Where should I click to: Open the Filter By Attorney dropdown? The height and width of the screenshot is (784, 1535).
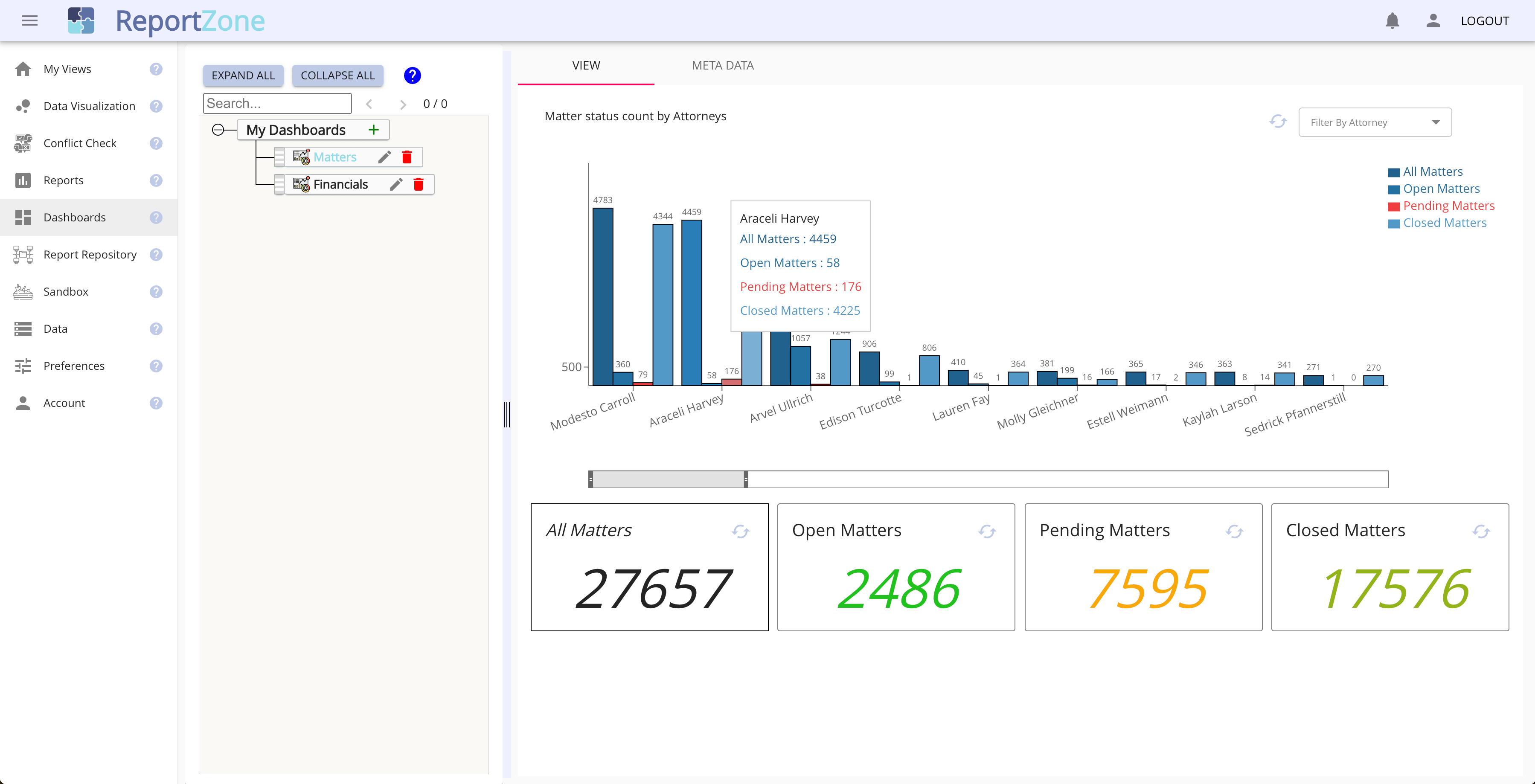tap(1375, 122)
